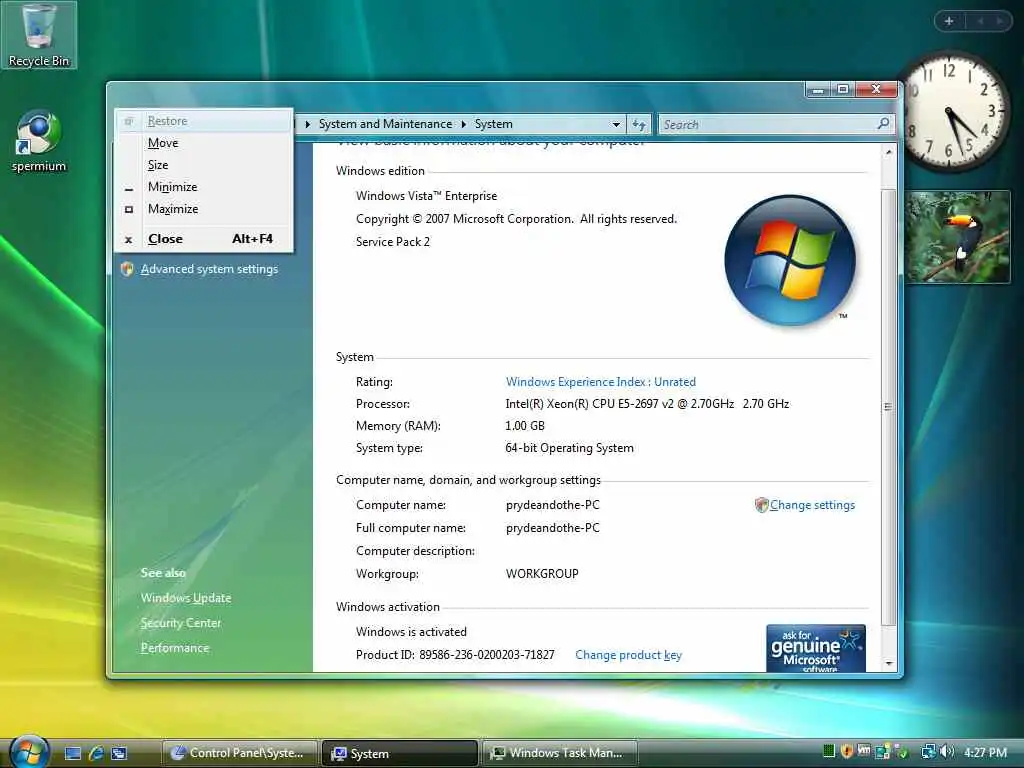Image resolution: width=1024 pixels, height=768 pixels.
Task: Click the analog clock gadget
Action: (x=953, y=112)
